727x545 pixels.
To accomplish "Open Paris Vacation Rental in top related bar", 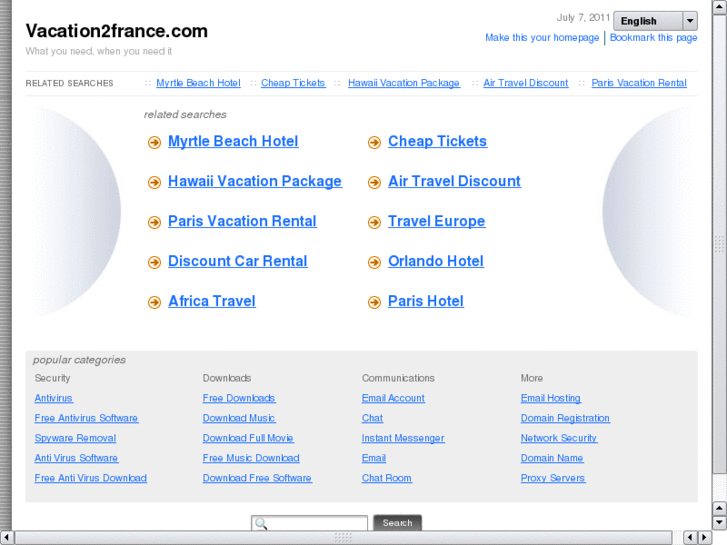I will 639,83.
